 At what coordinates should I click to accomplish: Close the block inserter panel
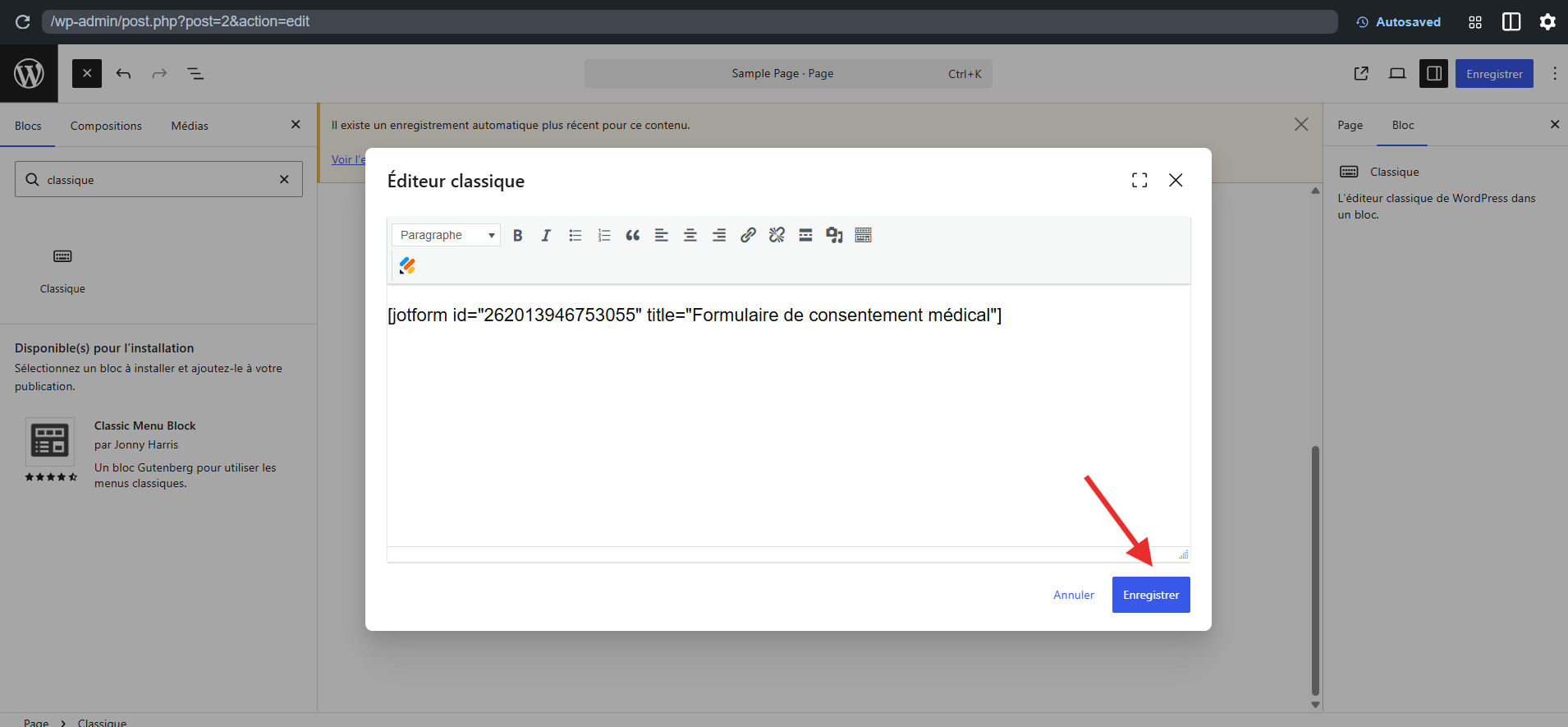point(296,124)
